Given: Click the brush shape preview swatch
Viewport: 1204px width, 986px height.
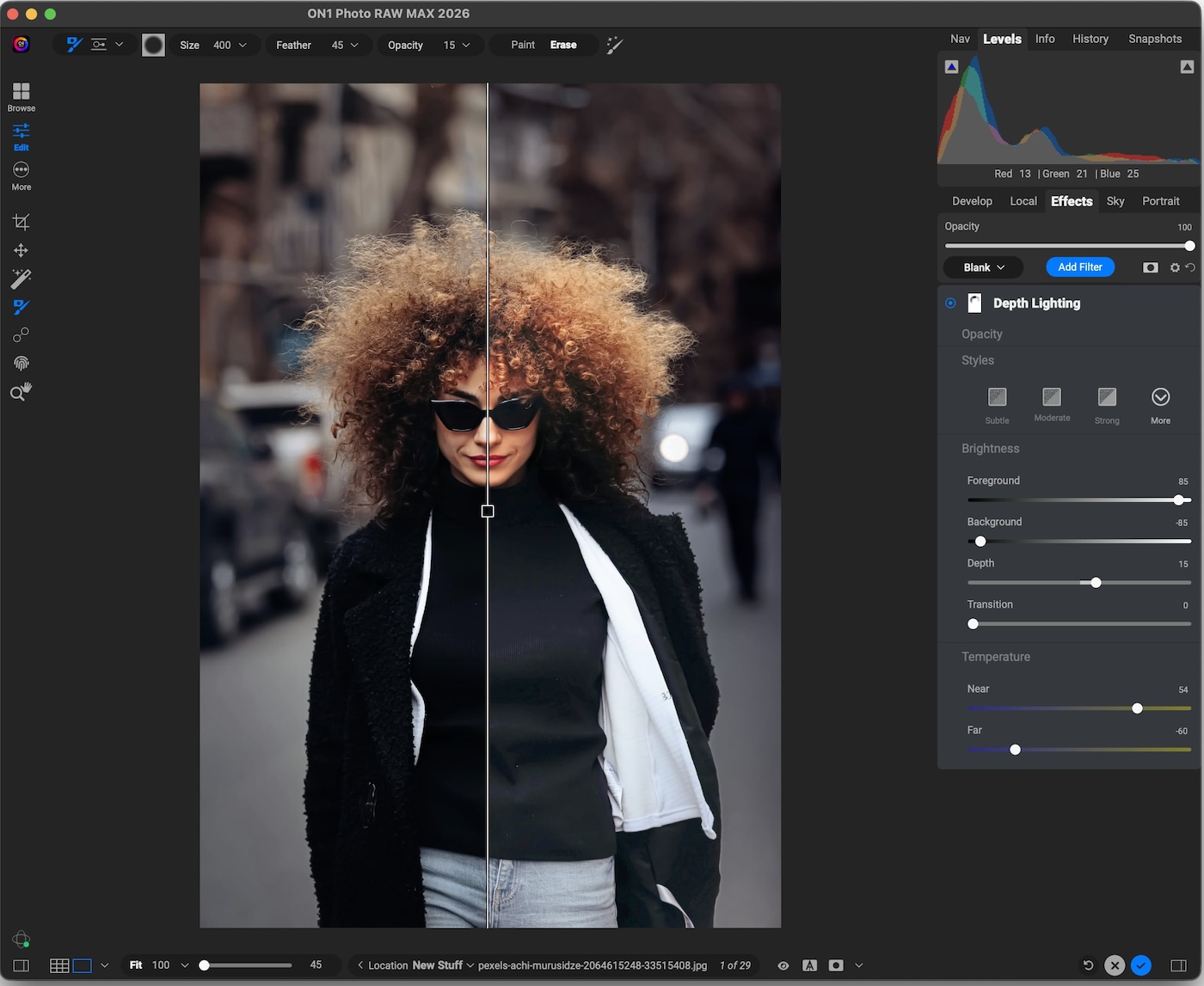Looking at the screenshot, I should click(x=153, y=46).
